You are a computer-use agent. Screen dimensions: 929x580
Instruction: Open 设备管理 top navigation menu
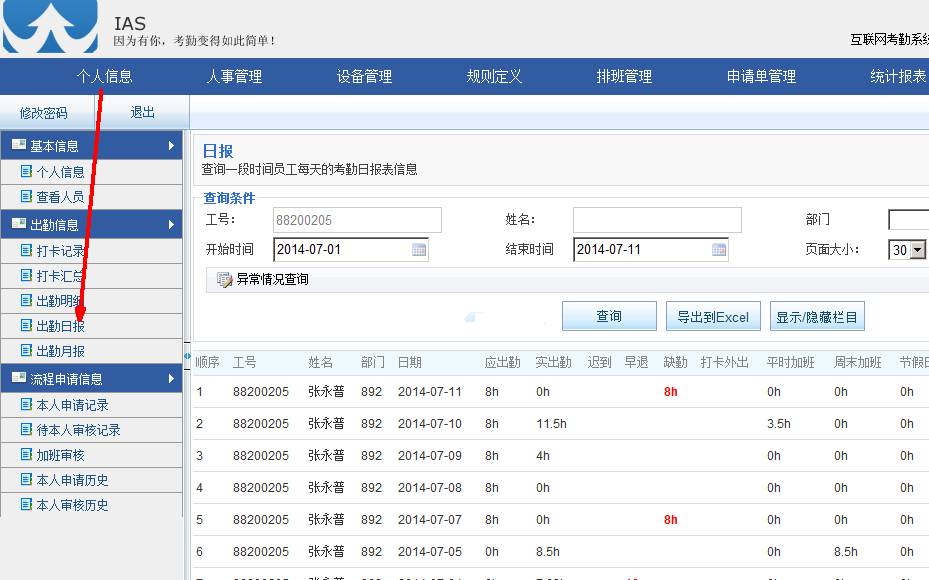pyautogui.click(x=364, y=76)
